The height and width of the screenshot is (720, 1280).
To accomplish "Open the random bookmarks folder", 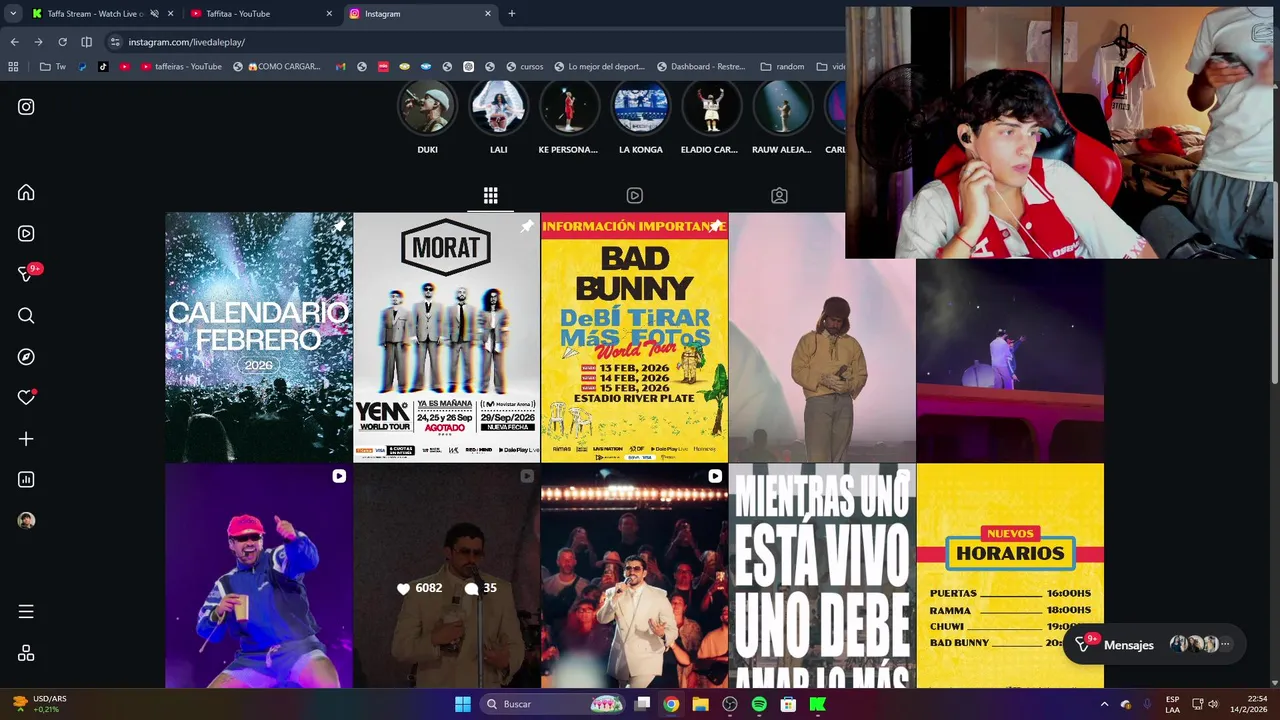I will click(x=782, y=67).
